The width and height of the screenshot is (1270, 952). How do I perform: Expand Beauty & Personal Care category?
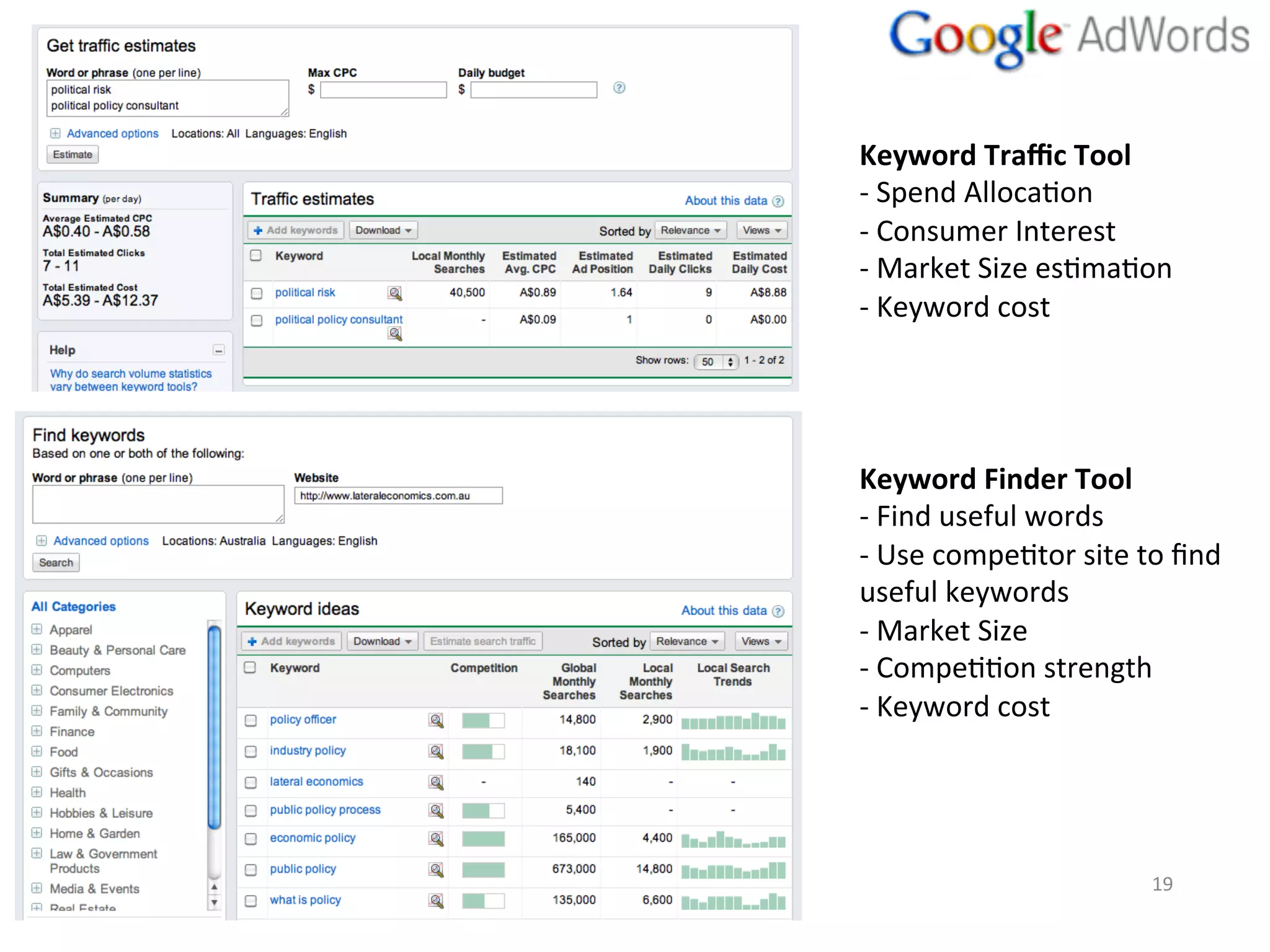point(37,650)
